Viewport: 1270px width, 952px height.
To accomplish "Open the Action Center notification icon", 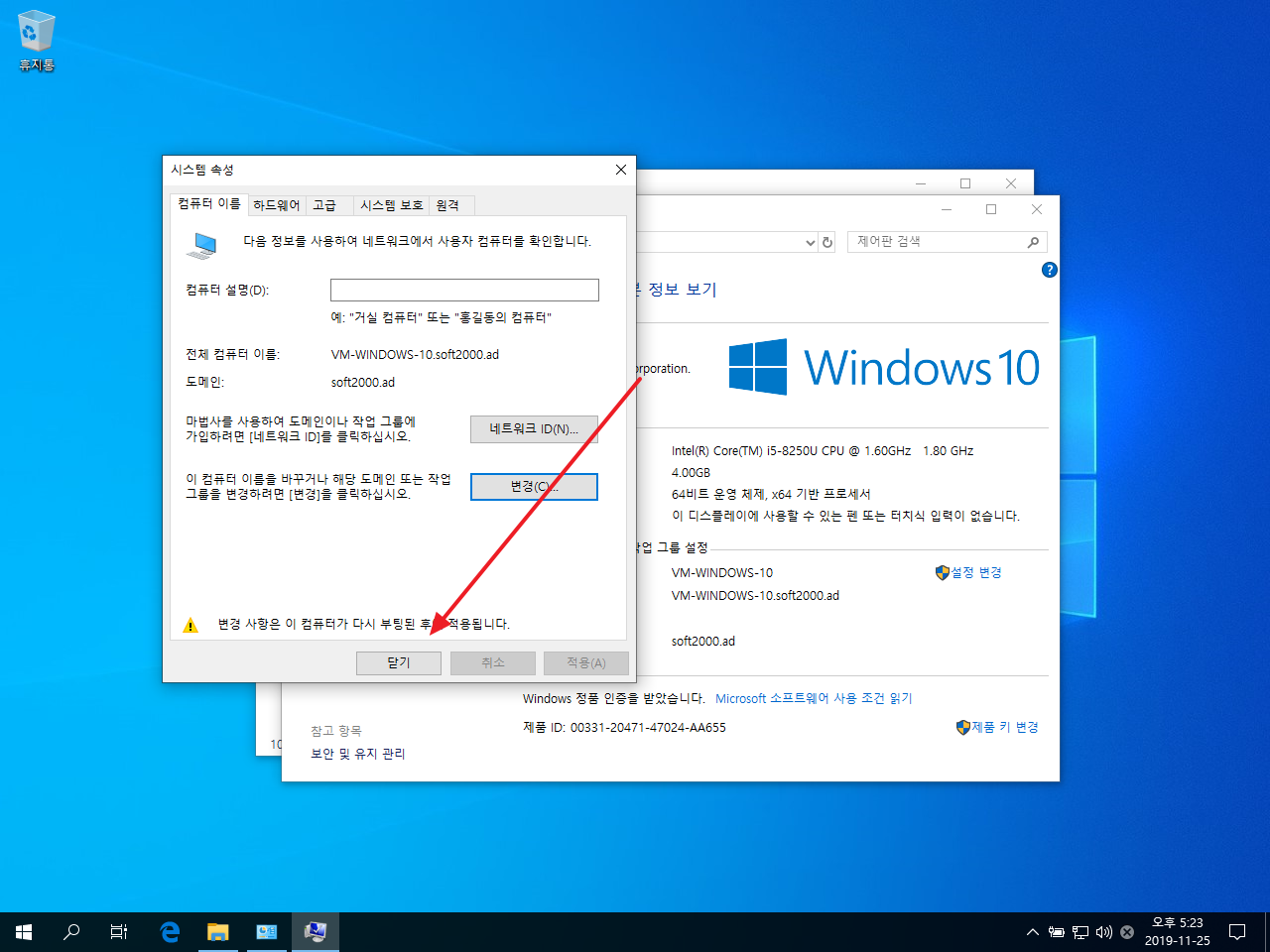I will (1237, 932).
